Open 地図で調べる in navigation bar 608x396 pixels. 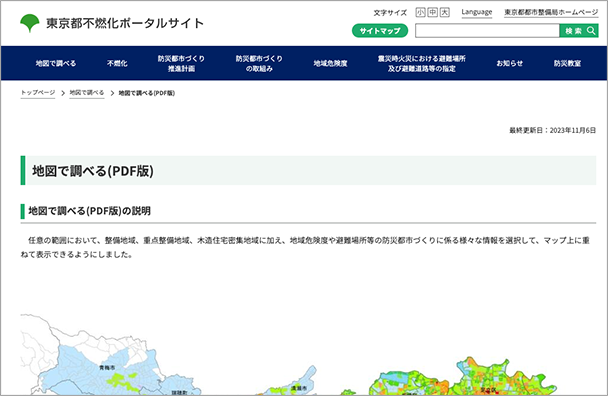coord(56,63)
